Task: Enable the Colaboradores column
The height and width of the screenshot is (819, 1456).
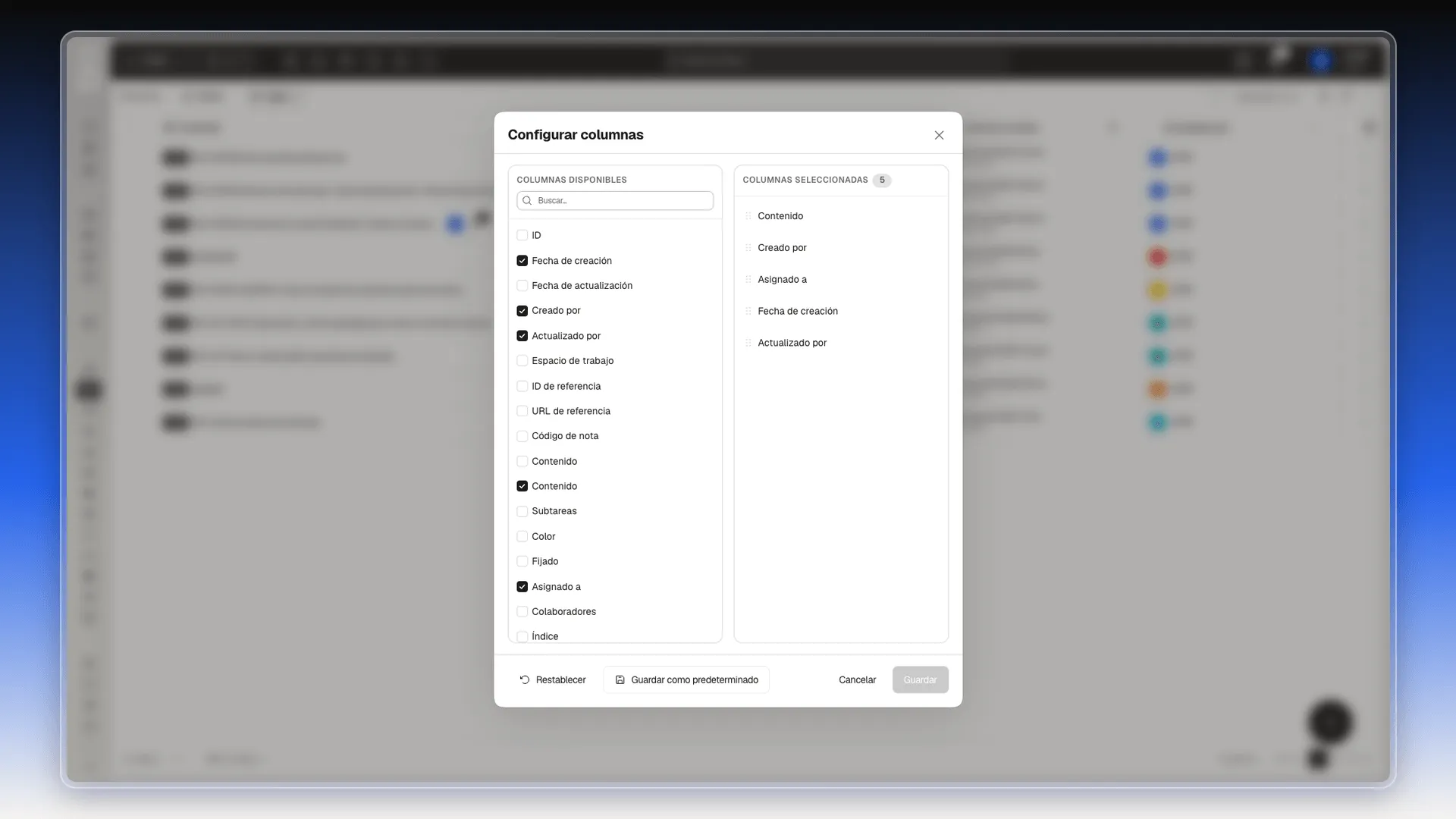Action: pyautogui.click(x=522, y=612)
